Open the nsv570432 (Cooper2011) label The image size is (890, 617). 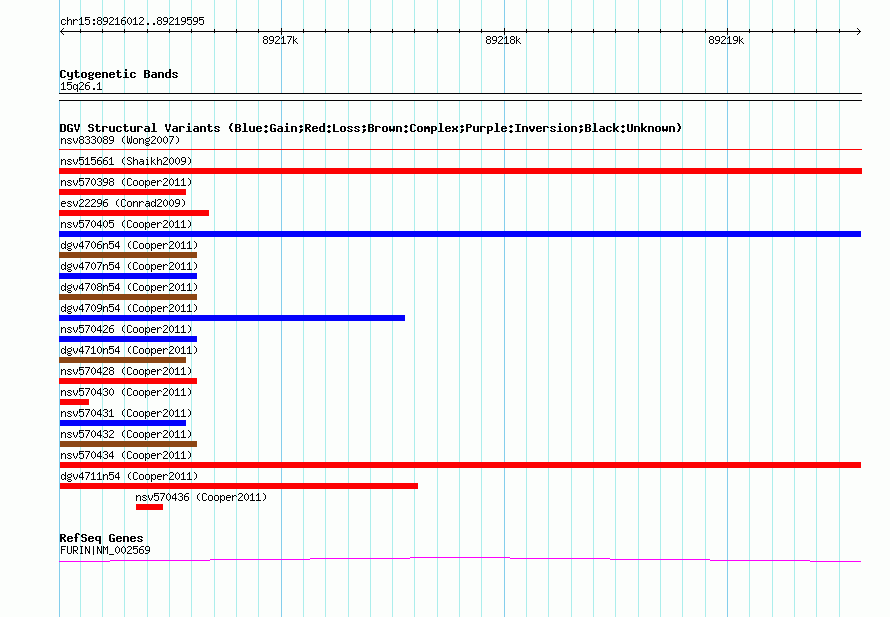click(126, 434)
